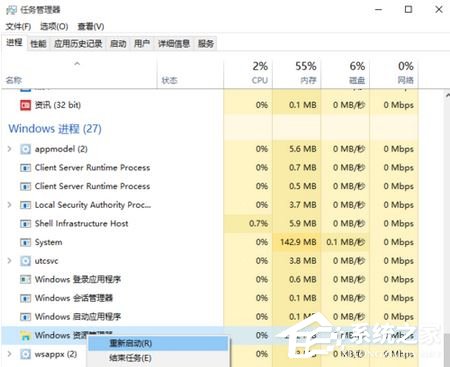Click the process list vertical scrollbar
Image resolution: width=450 pixels, height=367 pixels.
447,227
